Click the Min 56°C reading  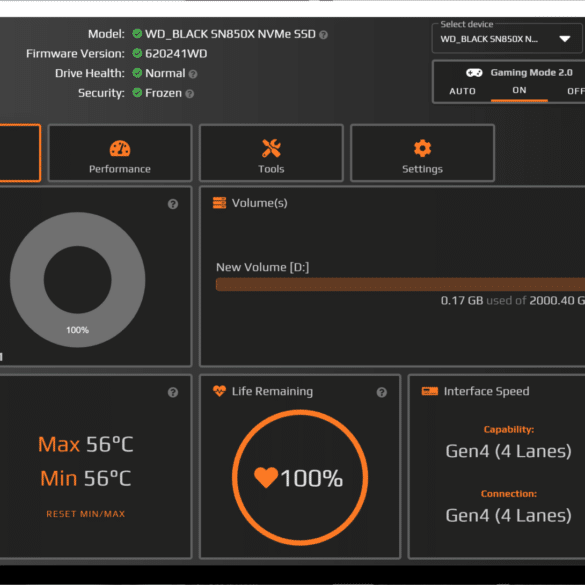(x=85, y=478)
